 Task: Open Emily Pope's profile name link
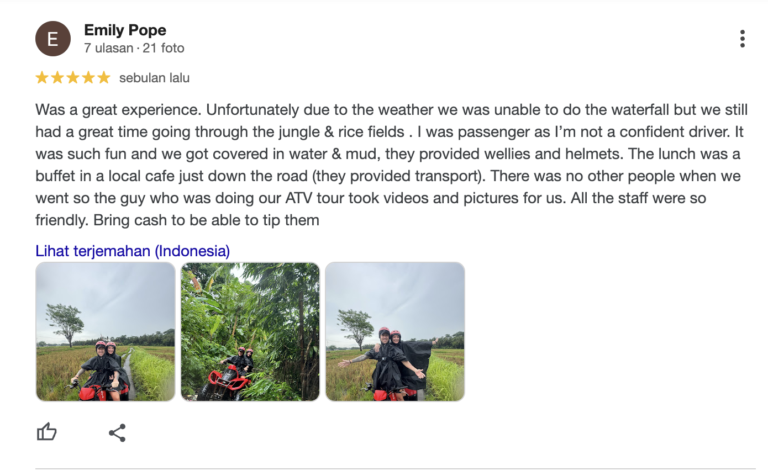[125, 30]
